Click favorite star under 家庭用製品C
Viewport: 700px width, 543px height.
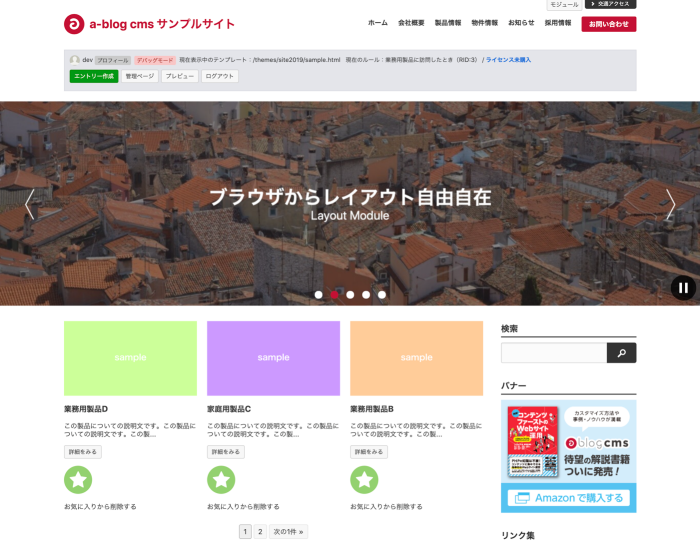[221, 480]
